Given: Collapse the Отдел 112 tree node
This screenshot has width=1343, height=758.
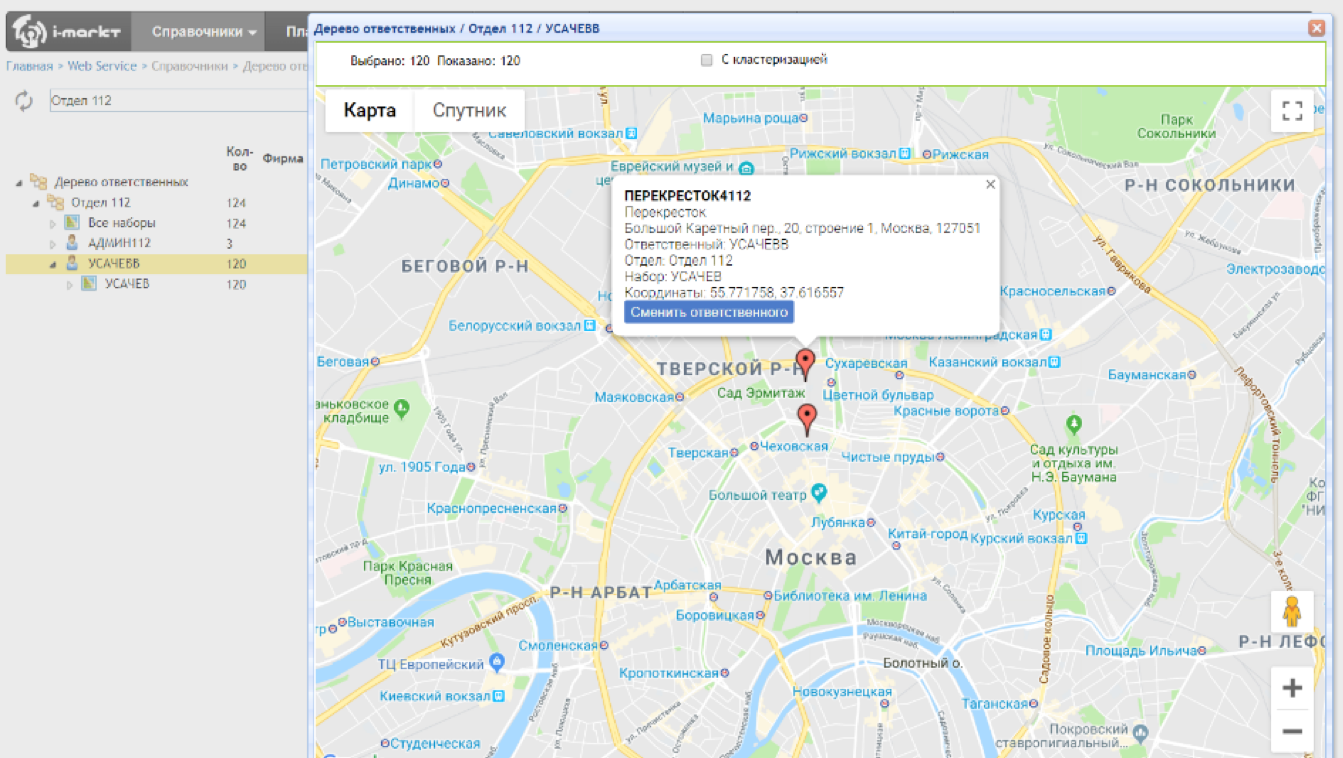Looking at the screenshot, I should pos(37,203).
